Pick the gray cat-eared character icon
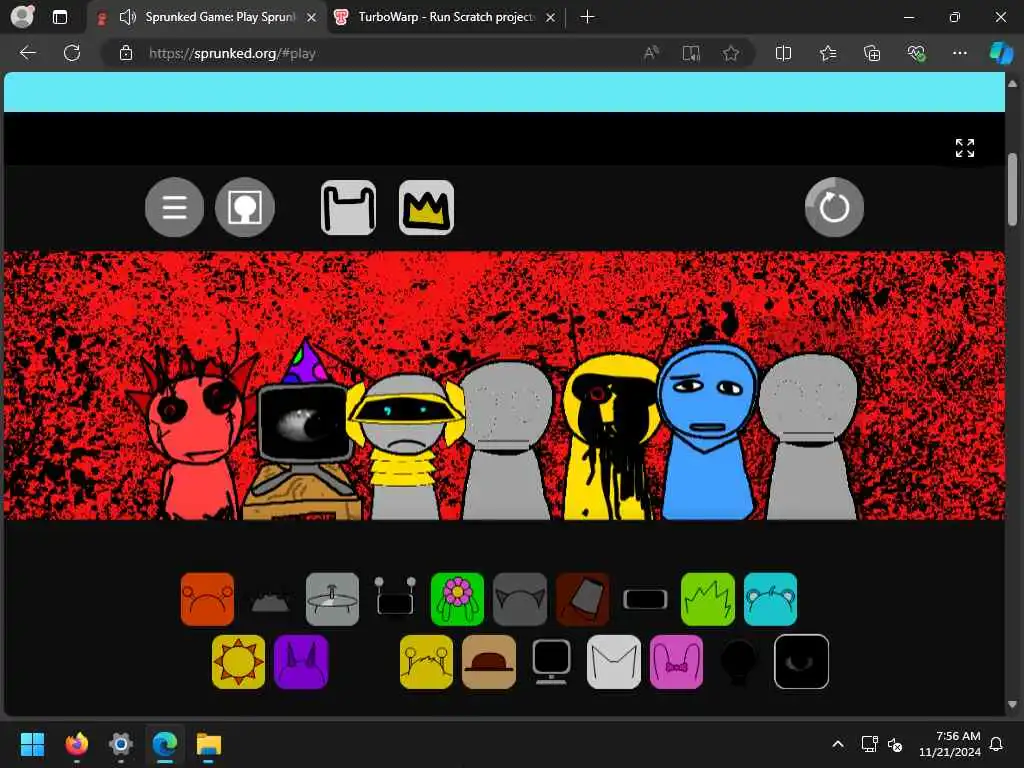 pos(520,600)
